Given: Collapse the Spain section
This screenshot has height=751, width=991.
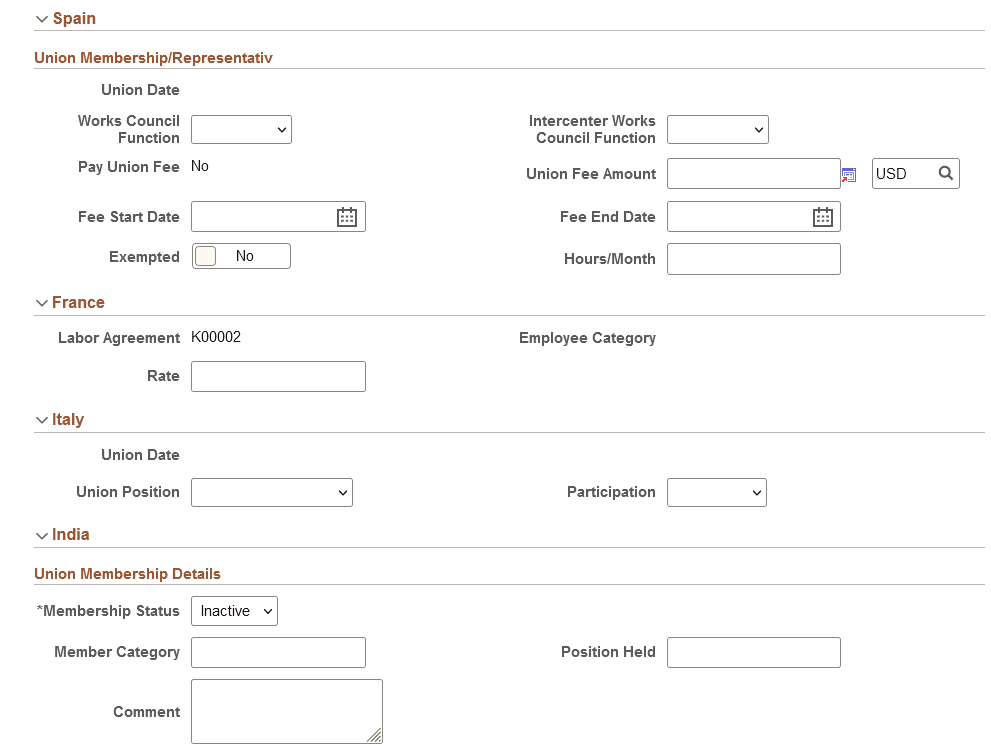Looking at the screenshot, I should click(x=41, y=18).
